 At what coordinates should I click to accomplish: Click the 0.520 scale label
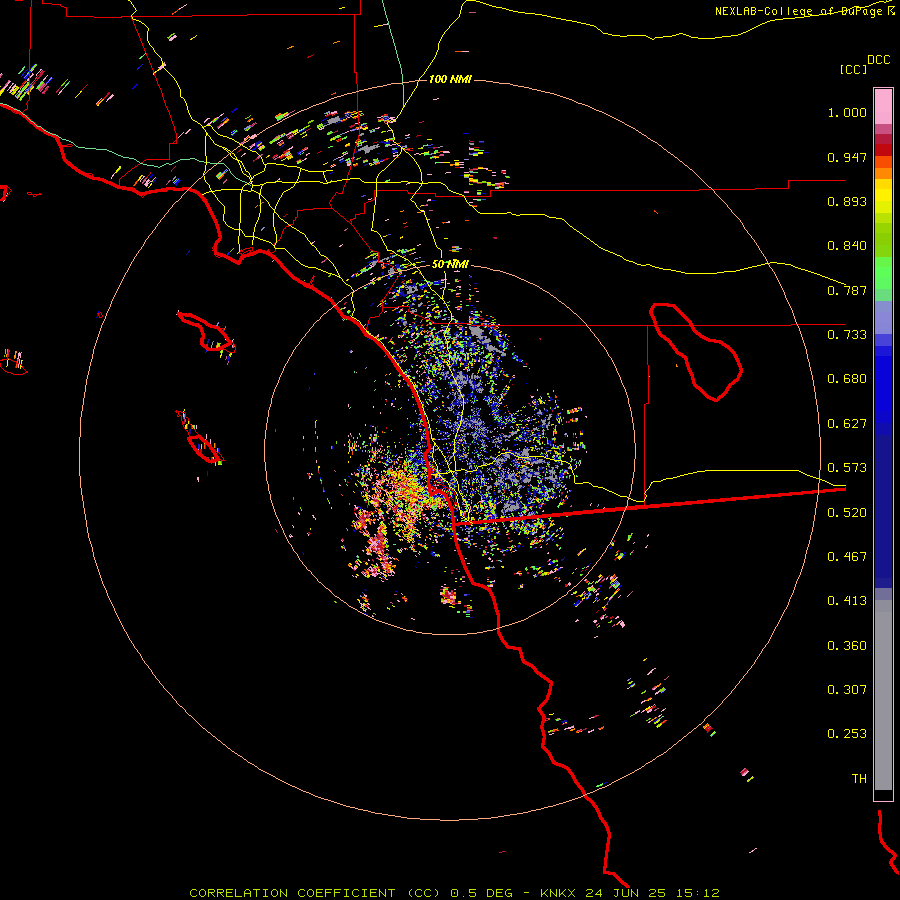(847, 513)
